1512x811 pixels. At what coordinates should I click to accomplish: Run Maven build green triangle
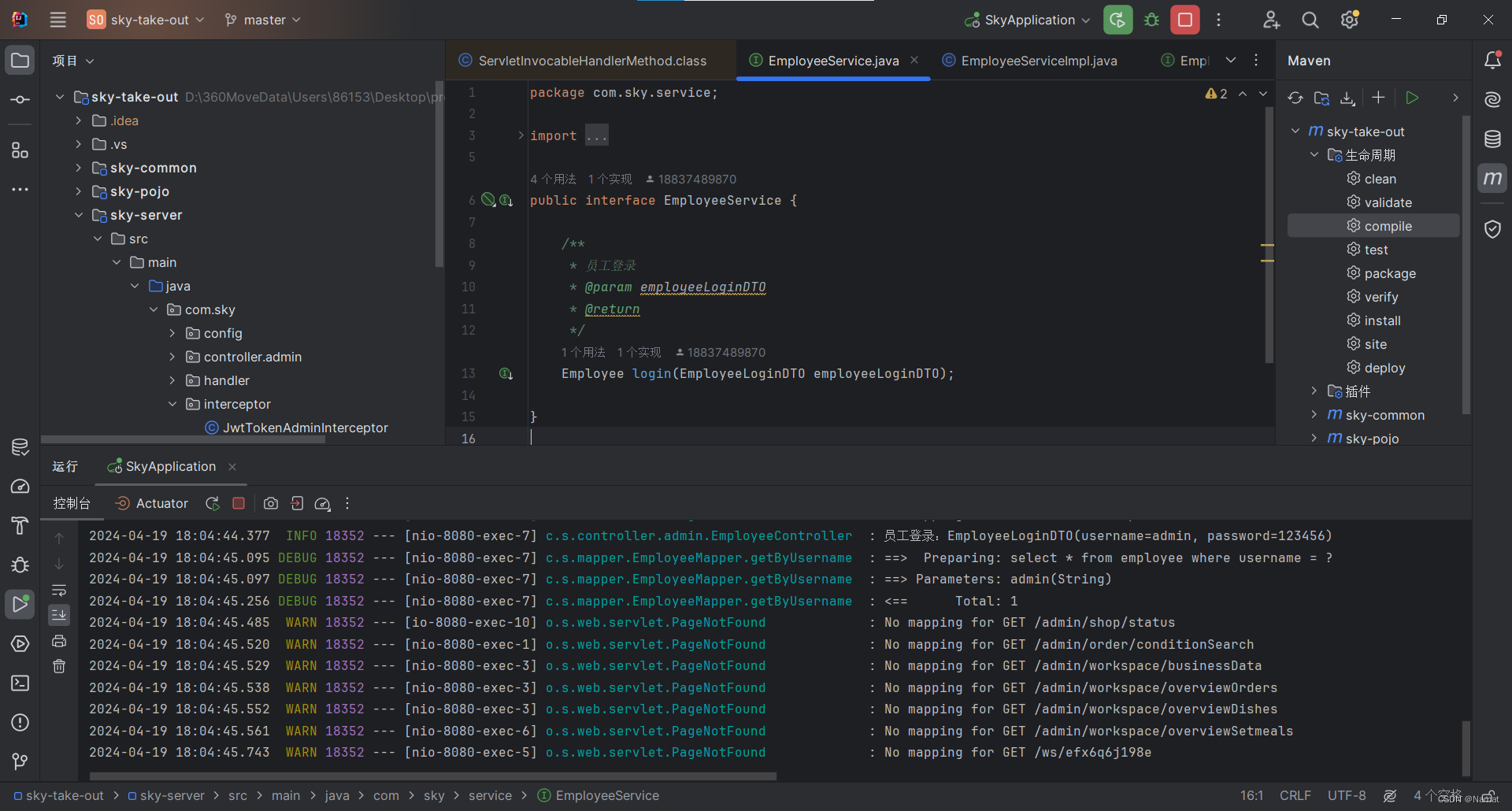pos(1412,98)
